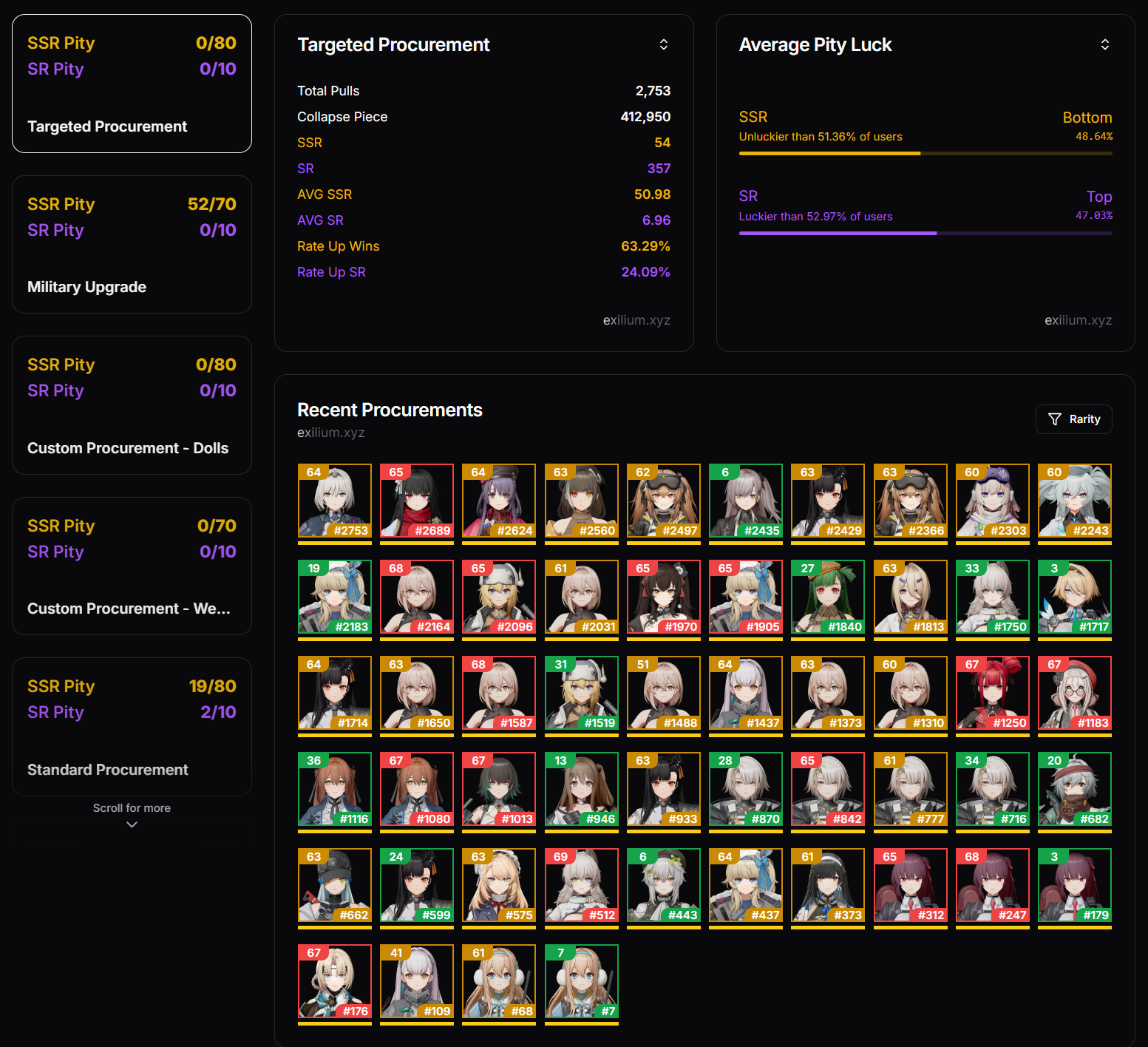This screenshot has width=1148, height=1047.
Task: Open the pull #662 character portrait
Action: (335, 885)
